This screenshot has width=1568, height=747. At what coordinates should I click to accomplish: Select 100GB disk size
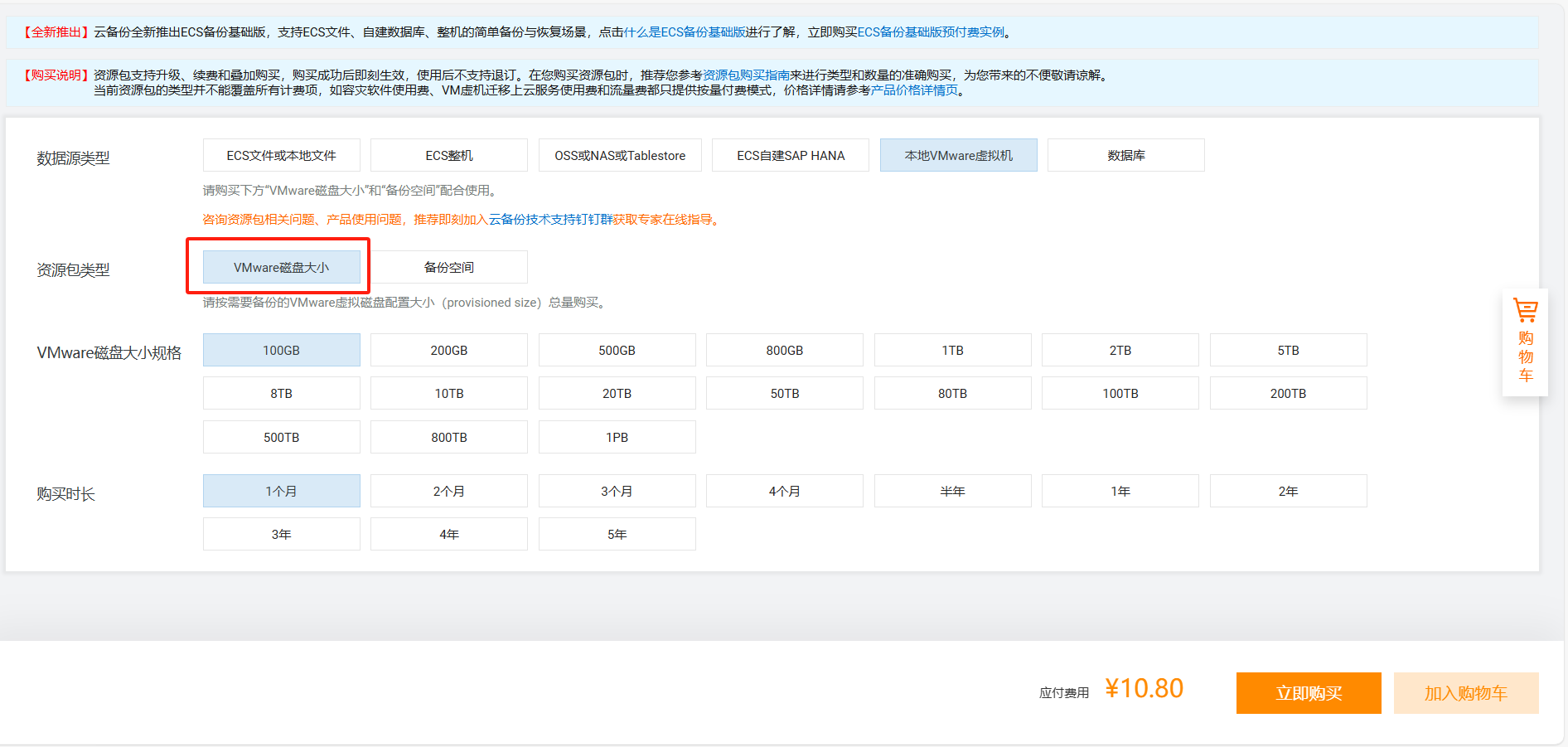pos(282,350)
